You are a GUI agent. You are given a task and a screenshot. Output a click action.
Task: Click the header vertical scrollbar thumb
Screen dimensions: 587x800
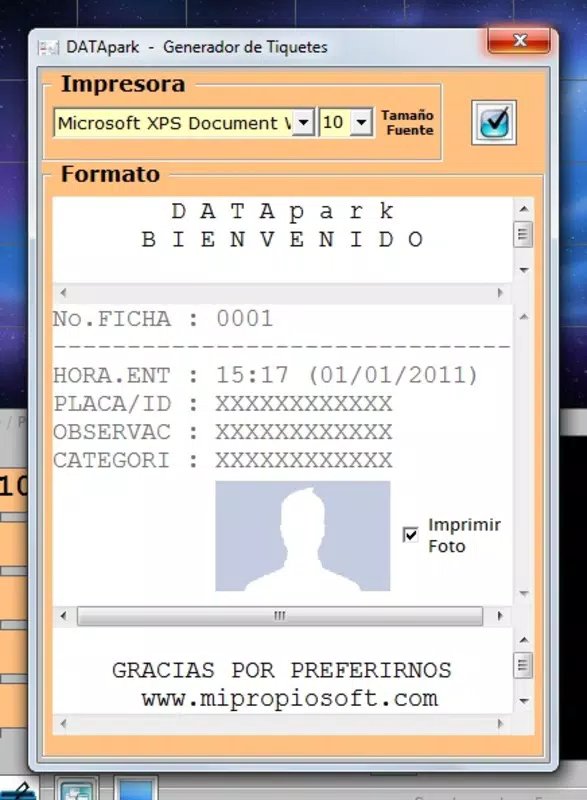click(523, 234)
